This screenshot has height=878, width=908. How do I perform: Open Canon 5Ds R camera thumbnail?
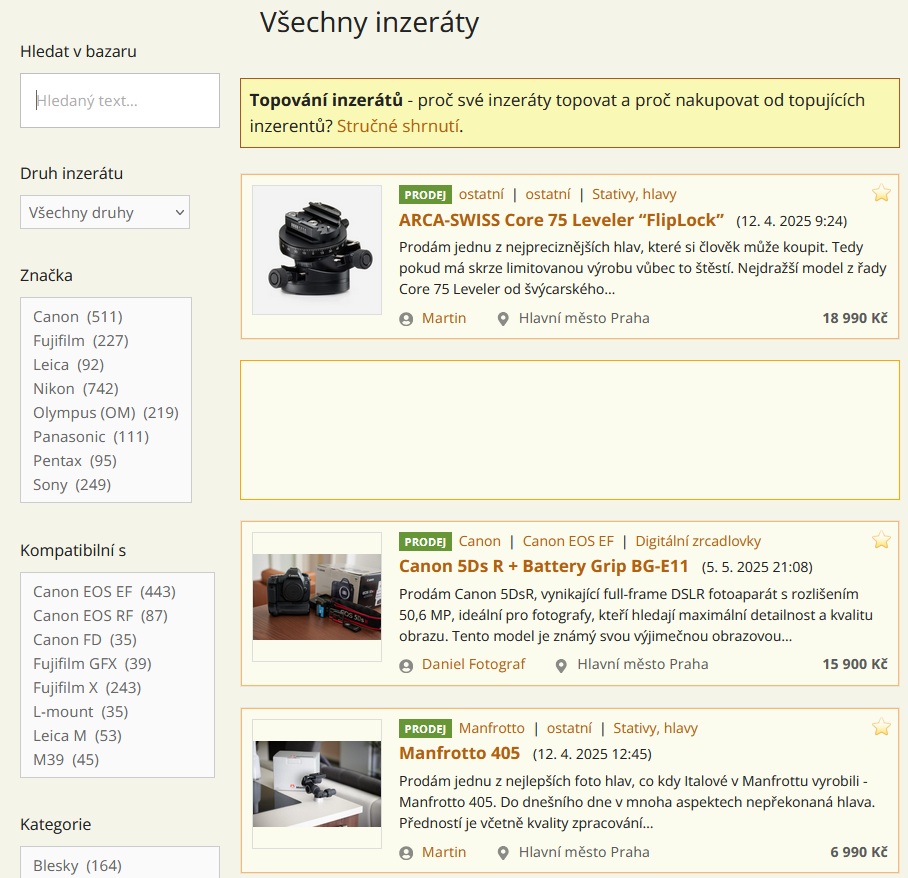(x=317, y=597)
